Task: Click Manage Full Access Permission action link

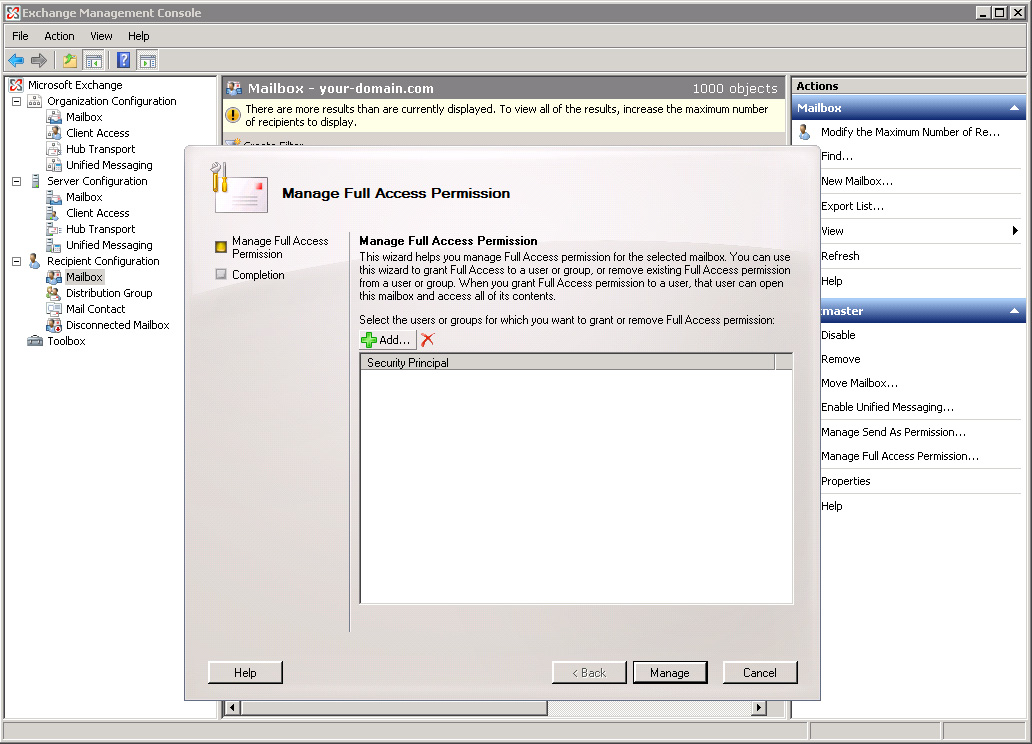Action: pos(900,456)
